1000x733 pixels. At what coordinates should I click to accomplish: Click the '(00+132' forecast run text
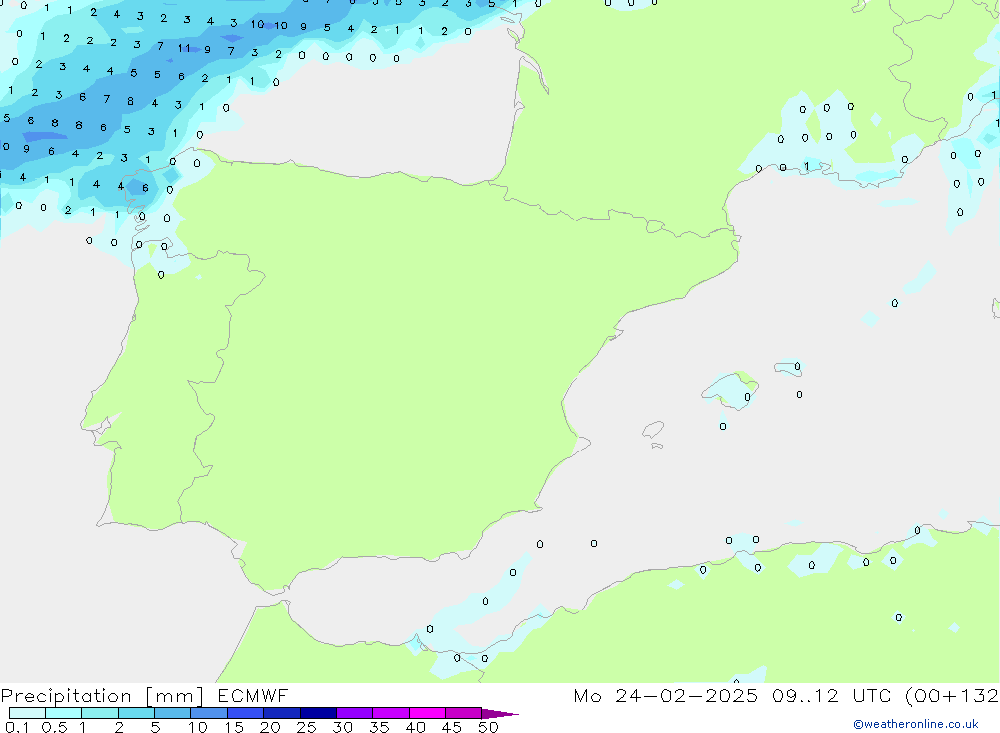point(951,695)
